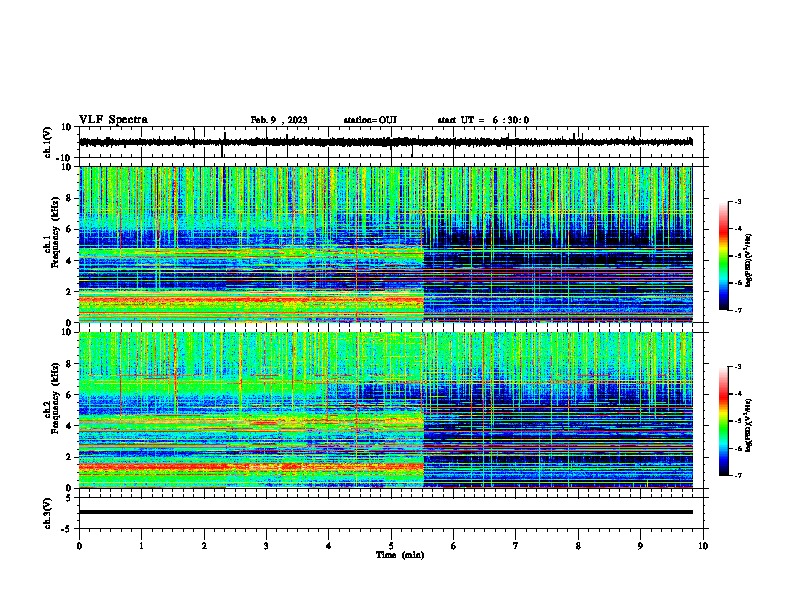Screen dimensions: 792x612
Task: Click the "station=OUI" header label
Action: [370, 120]
